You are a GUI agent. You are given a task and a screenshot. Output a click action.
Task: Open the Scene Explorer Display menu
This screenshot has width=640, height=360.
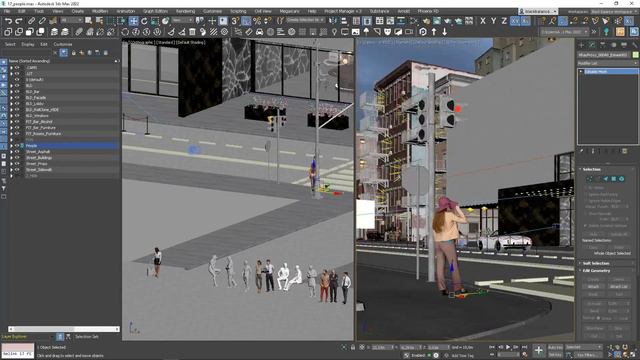[x=28, y=44]
